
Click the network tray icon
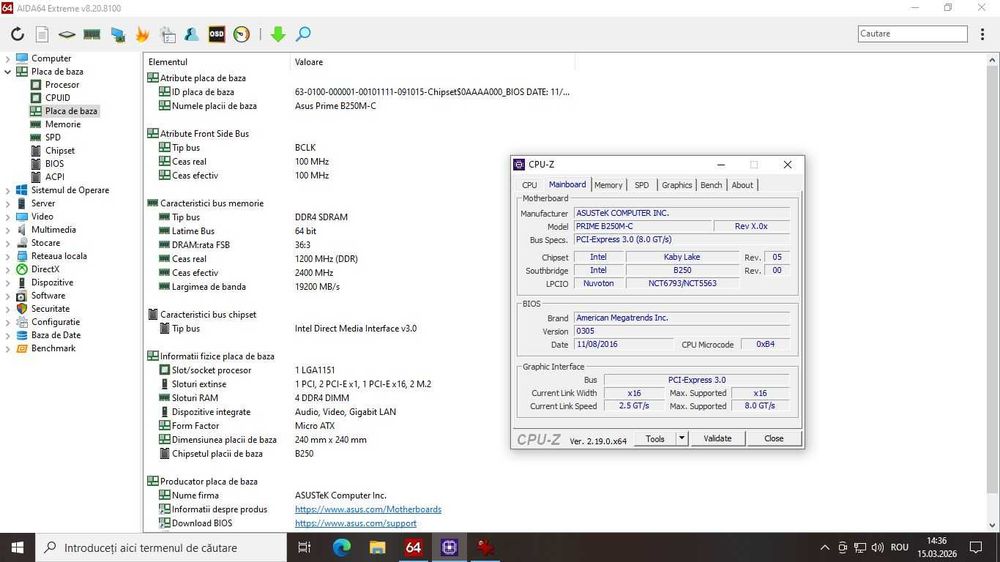tap(860, 547)
